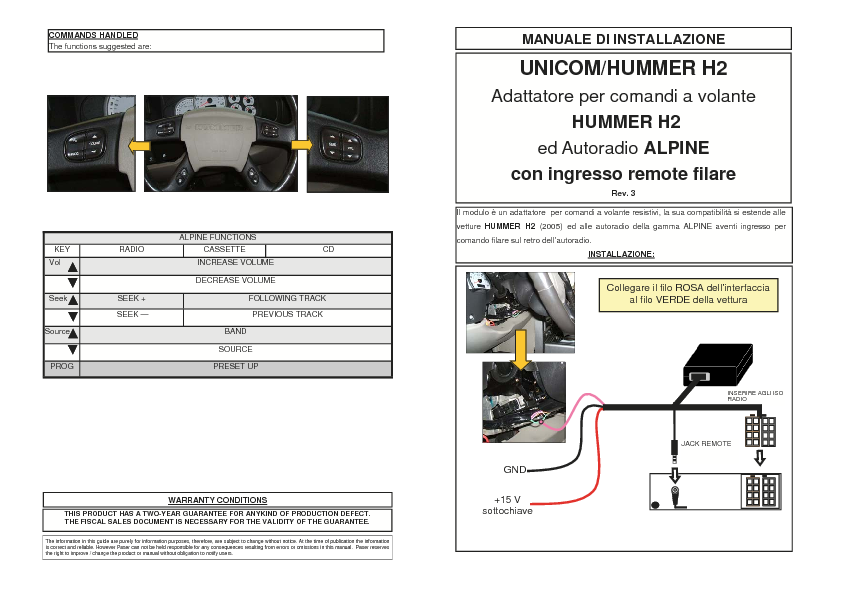This screenshot has height=595, width=842.
Task: Click the ISO connector under INSERIRE AGLI ISO
Action: 760,430
